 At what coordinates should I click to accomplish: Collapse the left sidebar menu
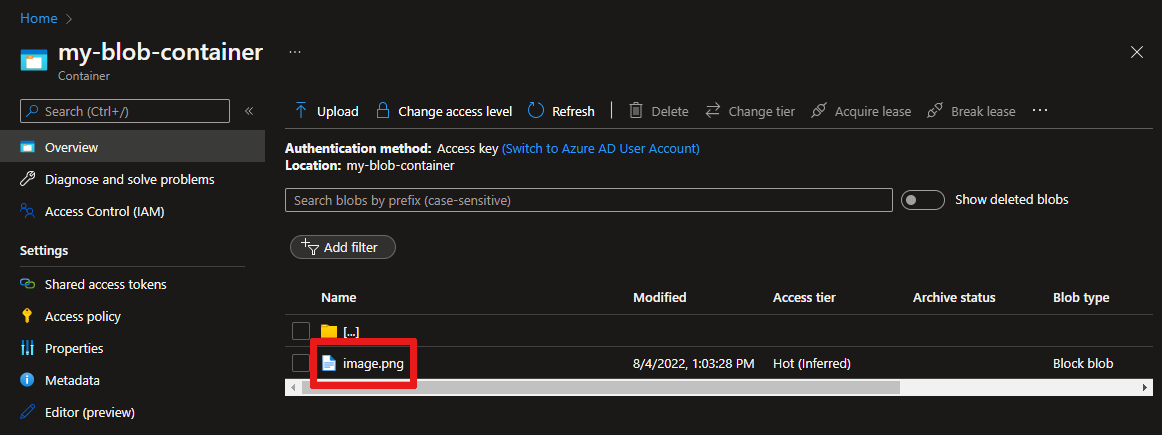point(249,111)
